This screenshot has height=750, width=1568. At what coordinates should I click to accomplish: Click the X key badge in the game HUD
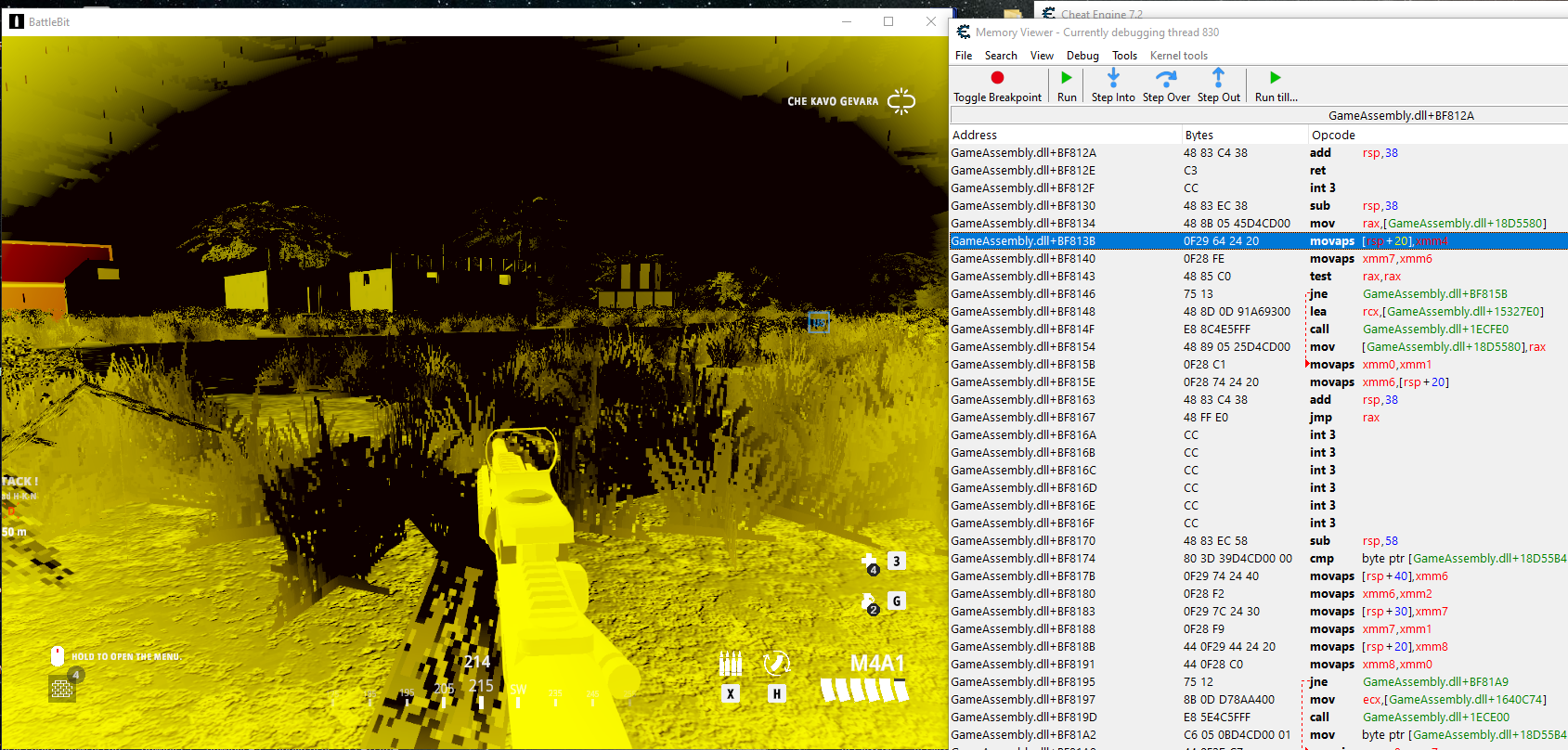[x=731, y=693]
